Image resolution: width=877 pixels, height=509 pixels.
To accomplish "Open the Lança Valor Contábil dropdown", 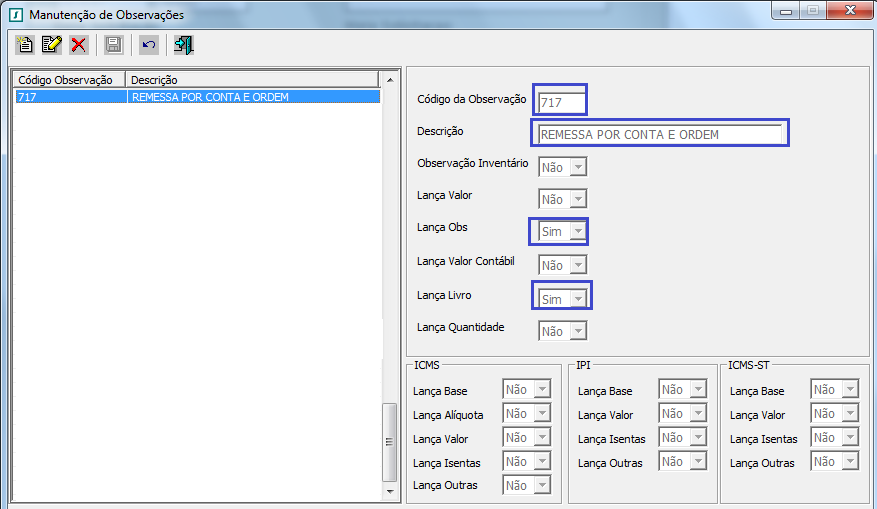I will [x=577, y=265].
